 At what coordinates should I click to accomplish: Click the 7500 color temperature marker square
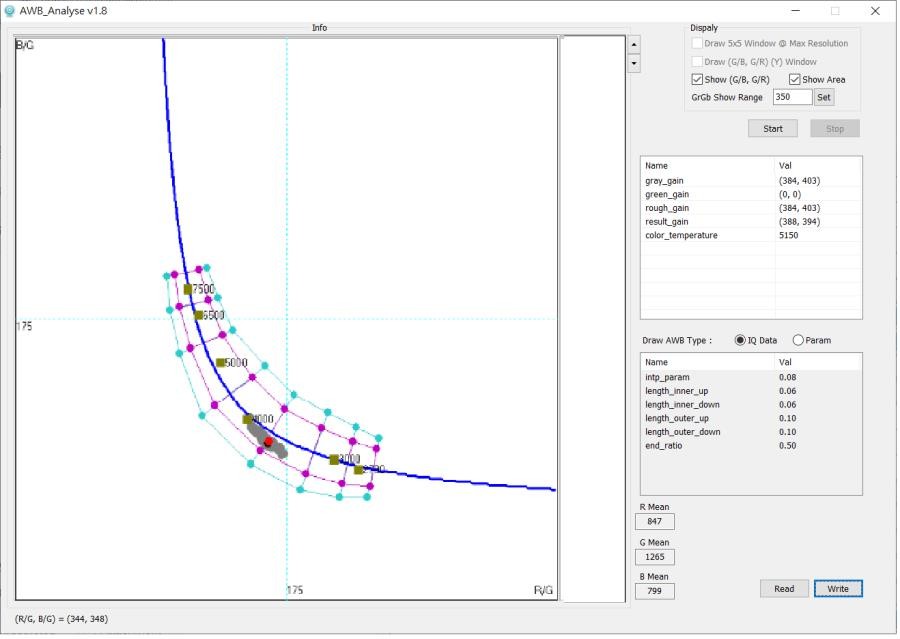click(187, 289)
